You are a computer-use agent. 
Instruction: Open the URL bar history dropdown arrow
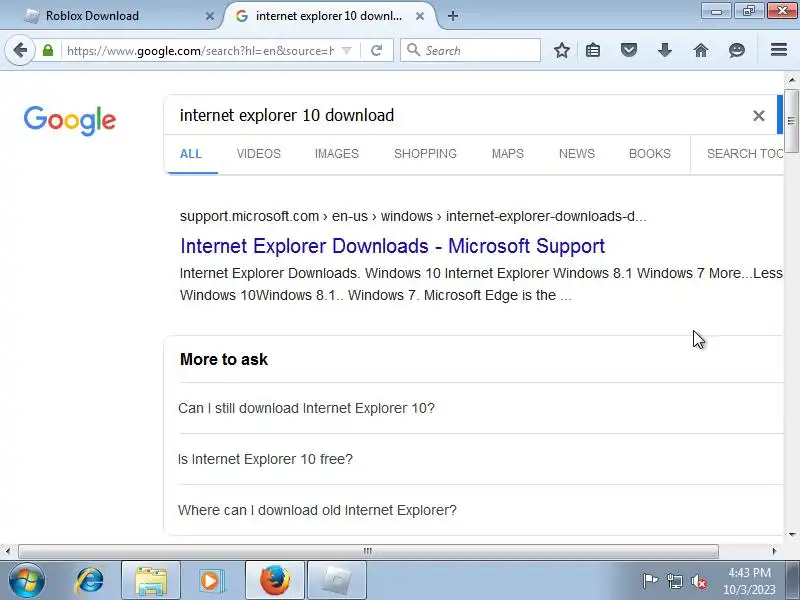tap(346, 50)
